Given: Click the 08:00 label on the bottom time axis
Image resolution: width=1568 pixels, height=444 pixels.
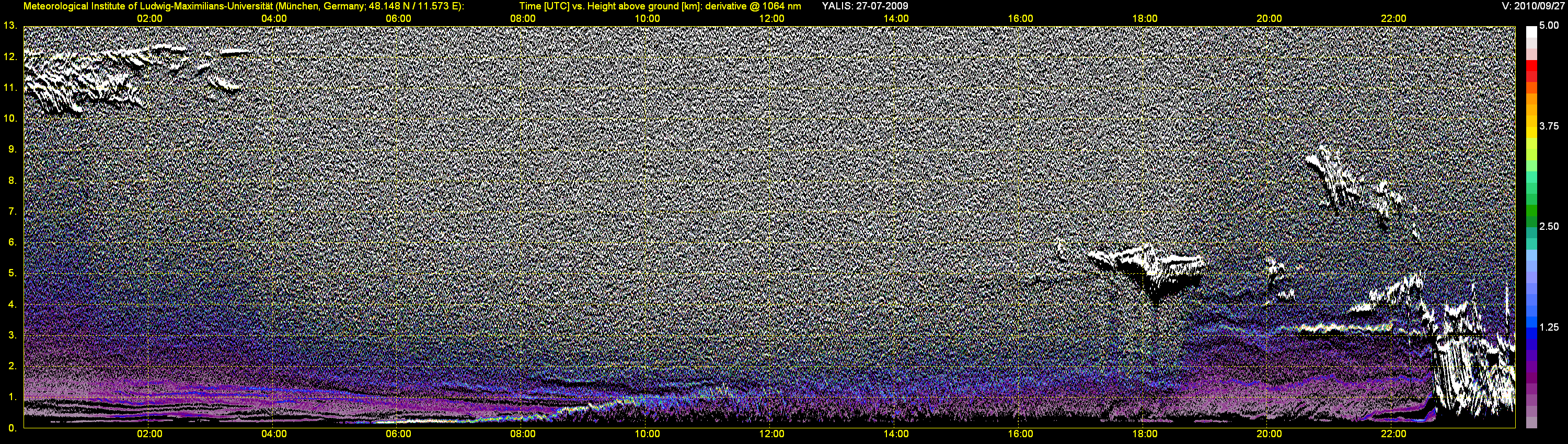Looking at the screenshot, I should (523, 434).
